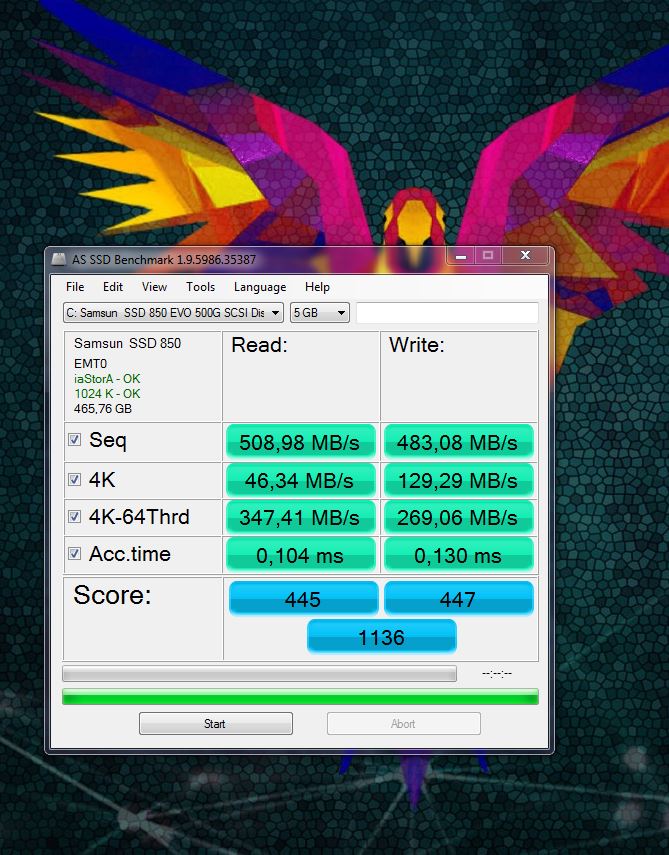
Task: Minimize the AS SSD Benchmark window
Action: click(x=461, y=256)
